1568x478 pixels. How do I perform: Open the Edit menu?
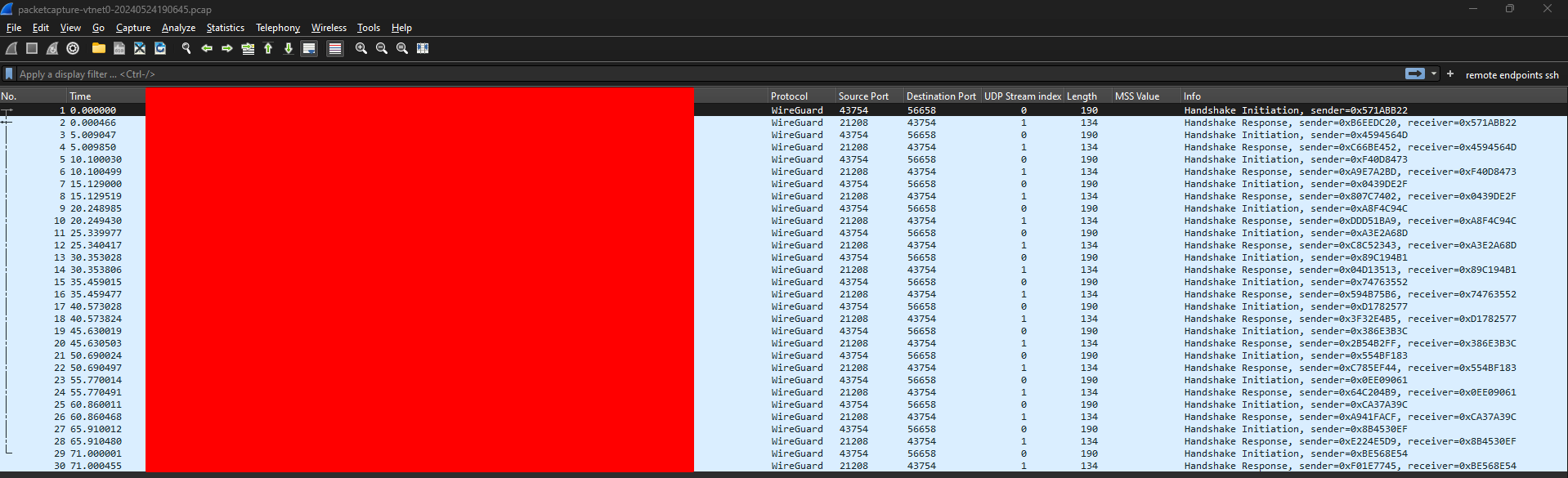coord(41,28)
